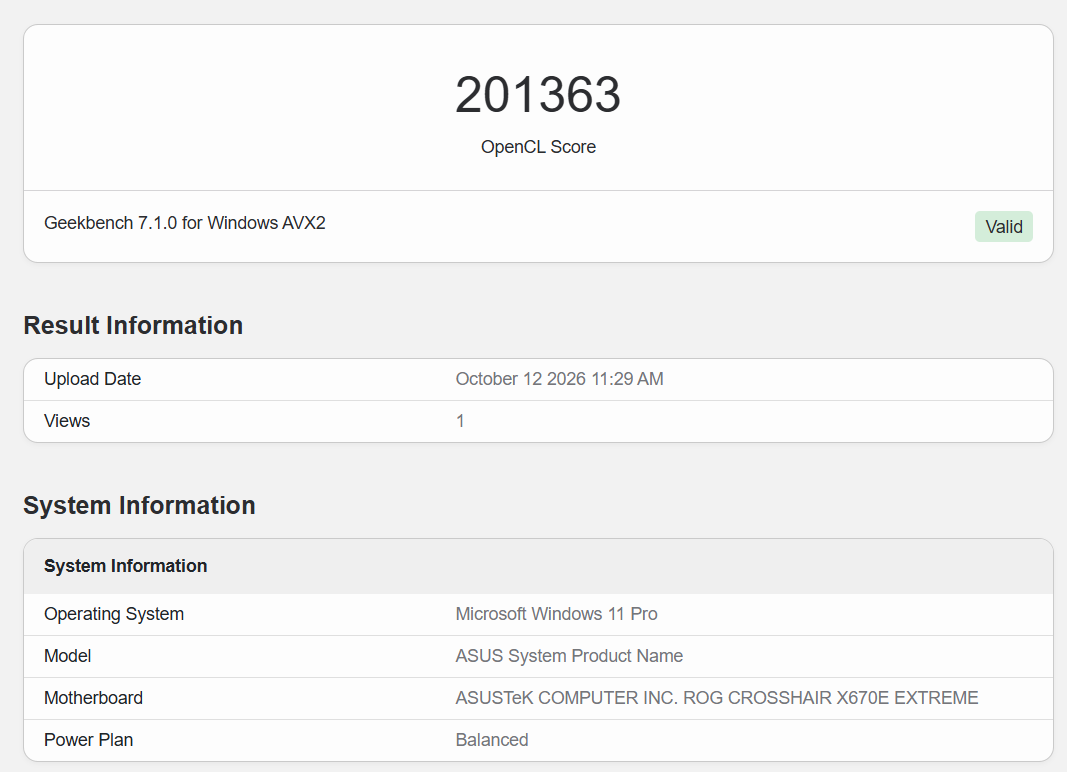This screenshot has width=1067, height=772.
Task: Click the OpenCL score value 201363
Action: pyautogui.click(x=538, y=95)
